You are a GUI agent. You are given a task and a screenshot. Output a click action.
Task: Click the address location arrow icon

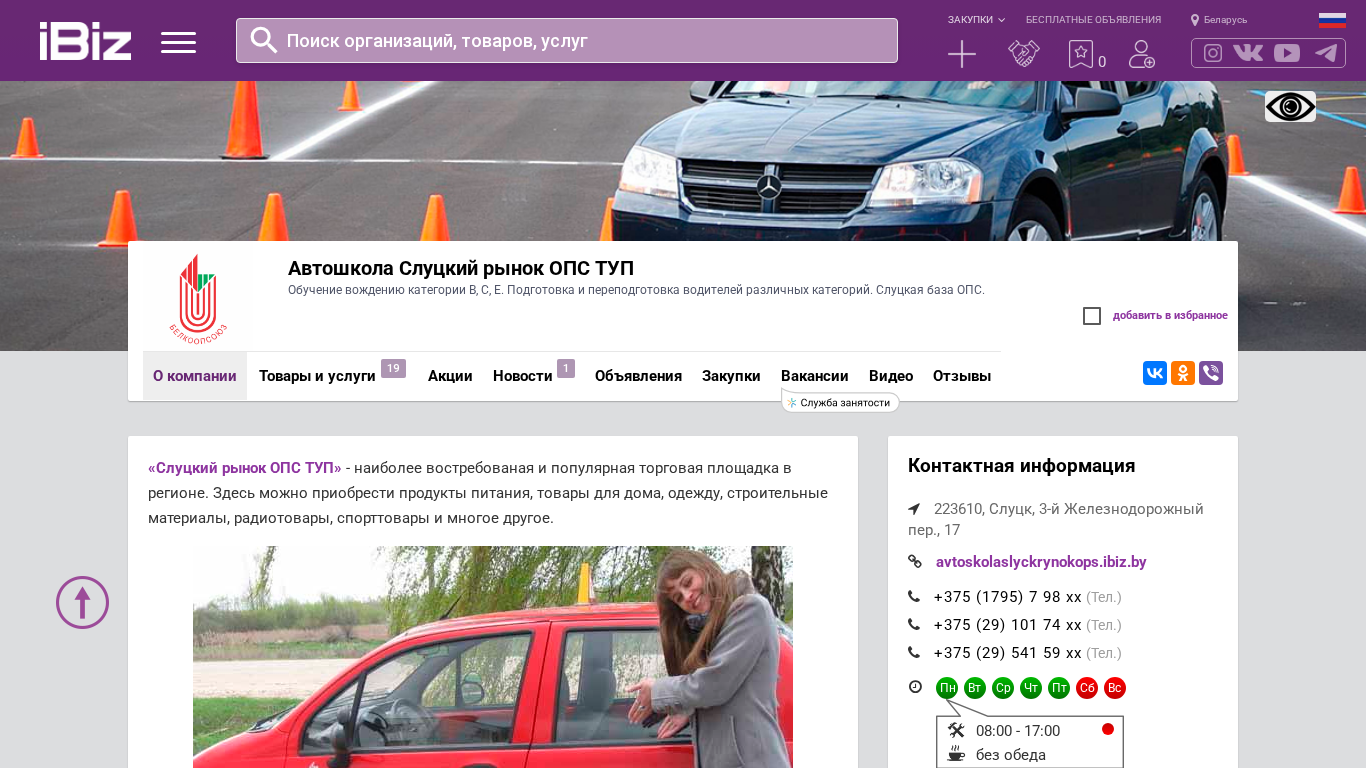[914, 509]
